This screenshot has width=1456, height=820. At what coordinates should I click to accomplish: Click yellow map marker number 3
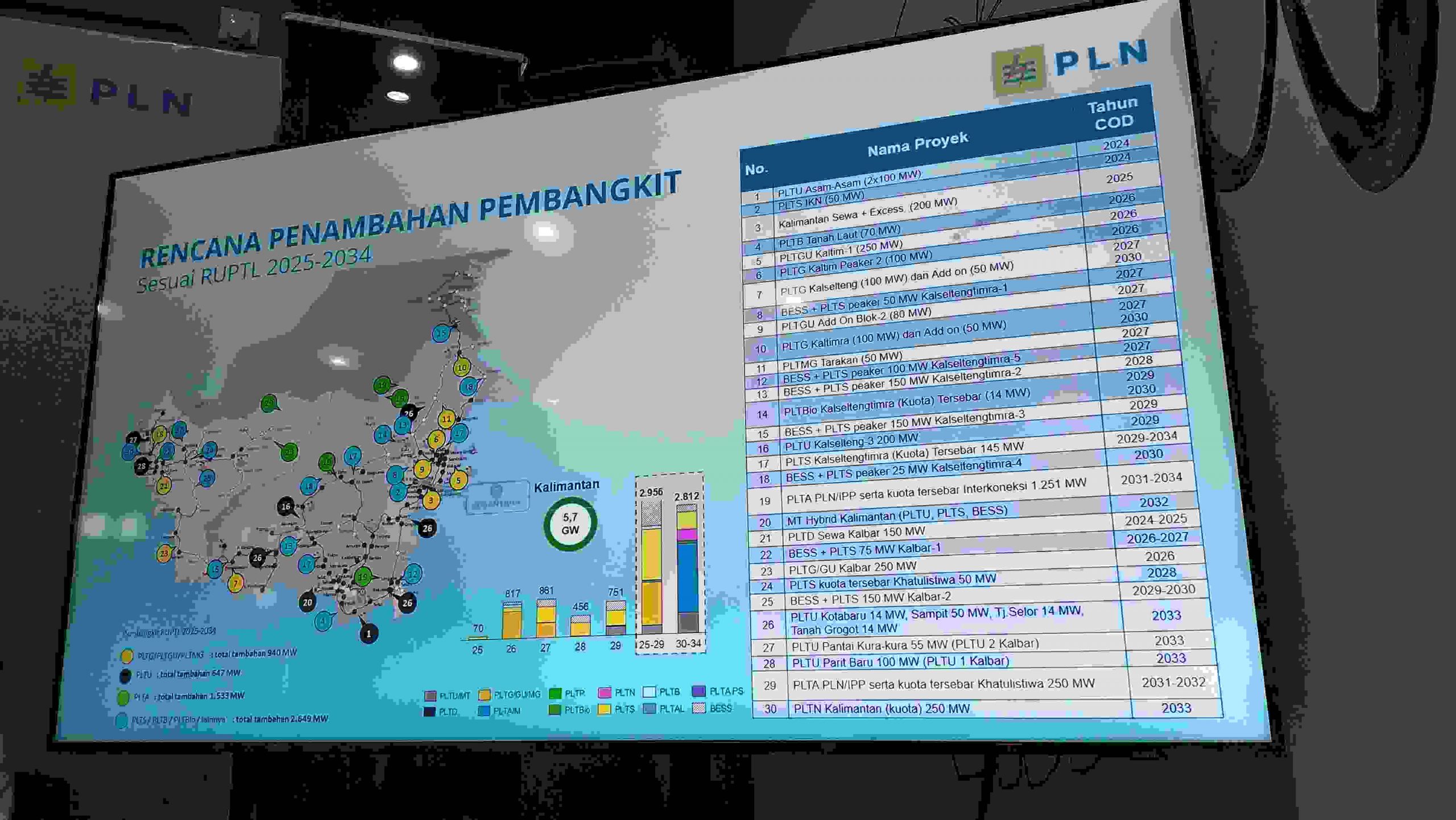tap(431, 500)
